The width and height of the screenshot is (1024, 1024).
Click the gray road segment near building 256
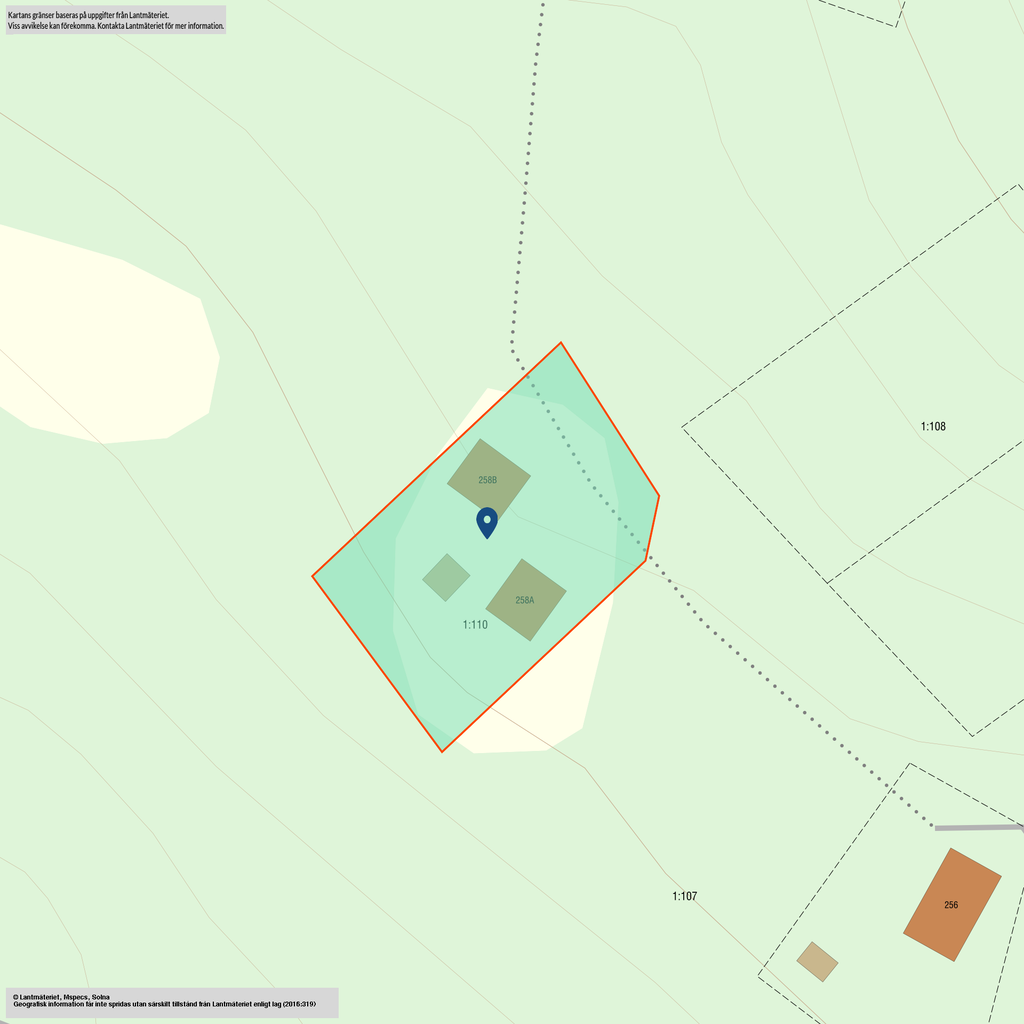pyautogui.click(x=977, y=827)
